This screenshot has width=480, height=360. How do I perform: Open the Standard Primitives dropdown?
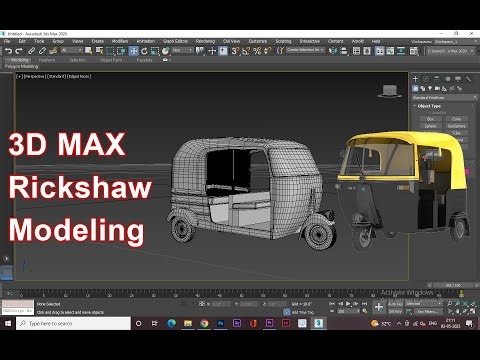coord(445,98)
